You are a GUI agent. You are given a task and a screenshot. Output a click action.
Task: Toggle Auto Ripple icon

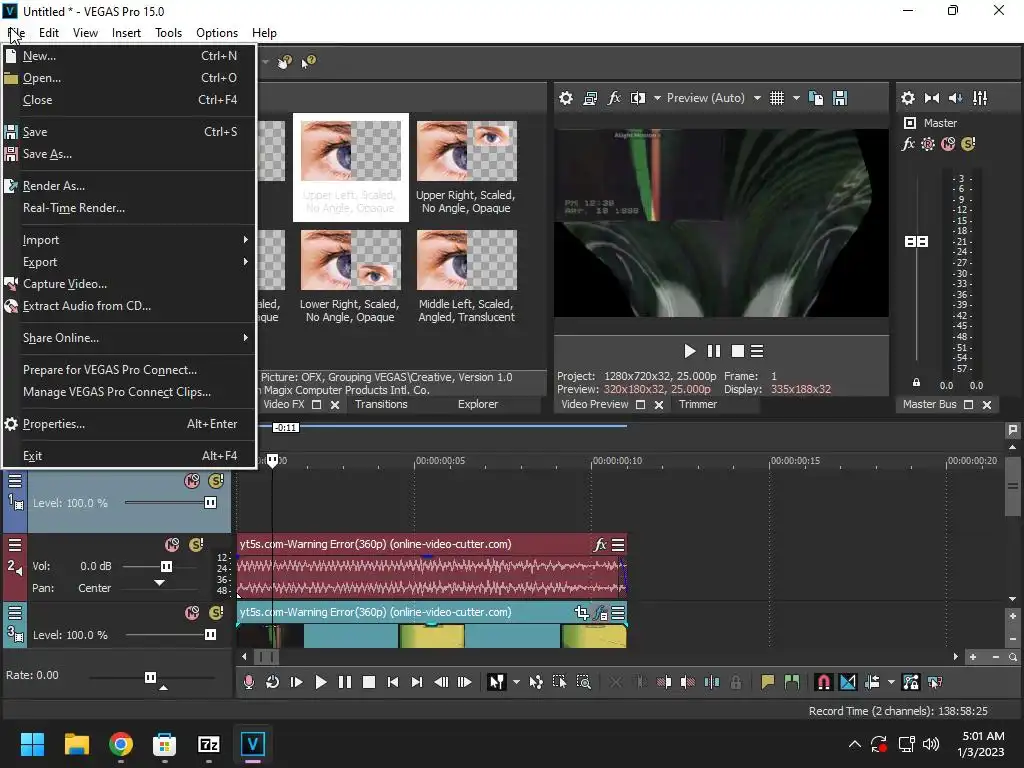tap(872, 682)
